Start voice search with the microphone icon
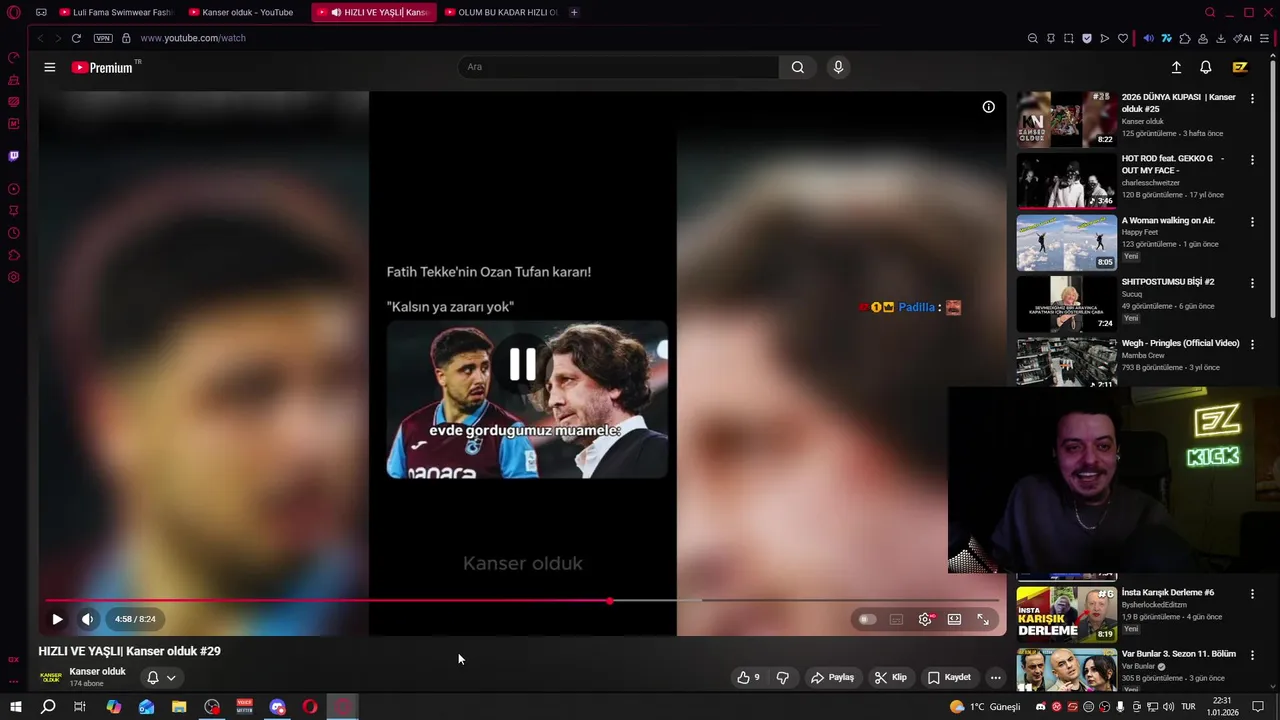 pyautogui.click(x=838, y=67)
